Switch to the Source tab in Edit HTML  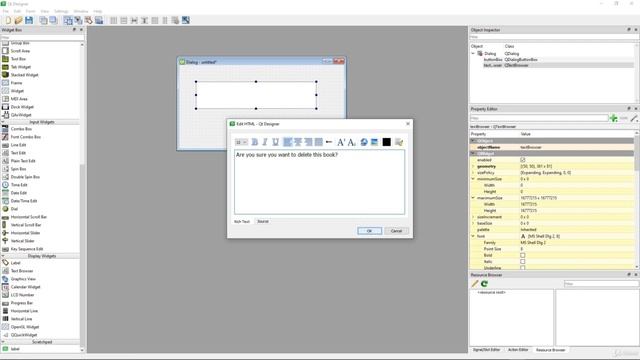263,221
